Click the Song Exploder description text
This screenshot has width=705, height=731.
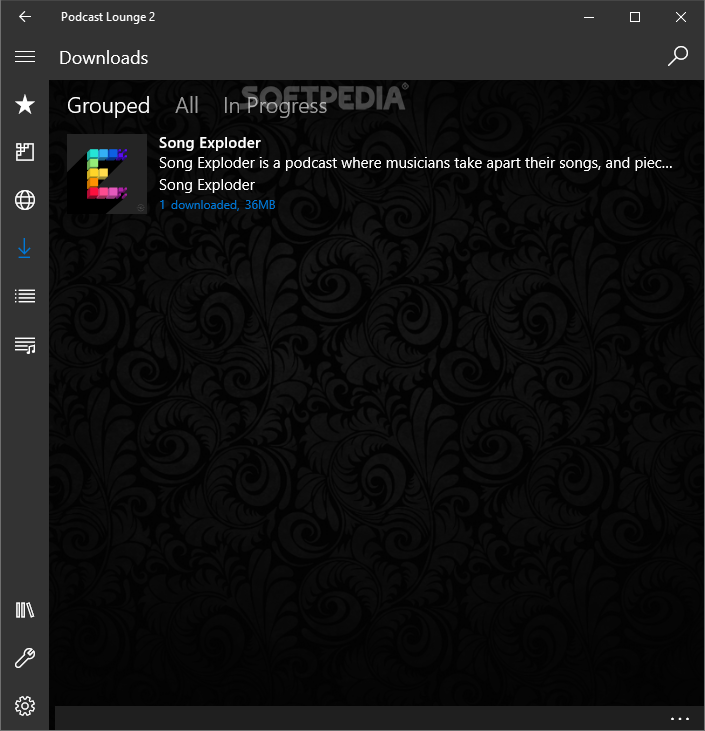416,163
